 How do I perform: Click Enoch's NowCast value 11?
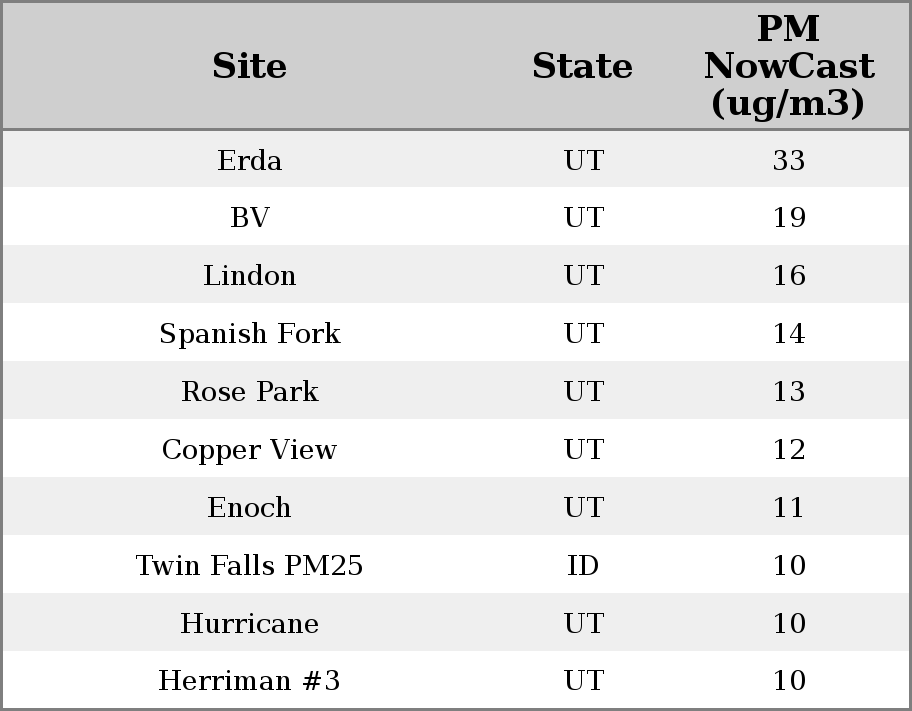[x=789, y=508]
